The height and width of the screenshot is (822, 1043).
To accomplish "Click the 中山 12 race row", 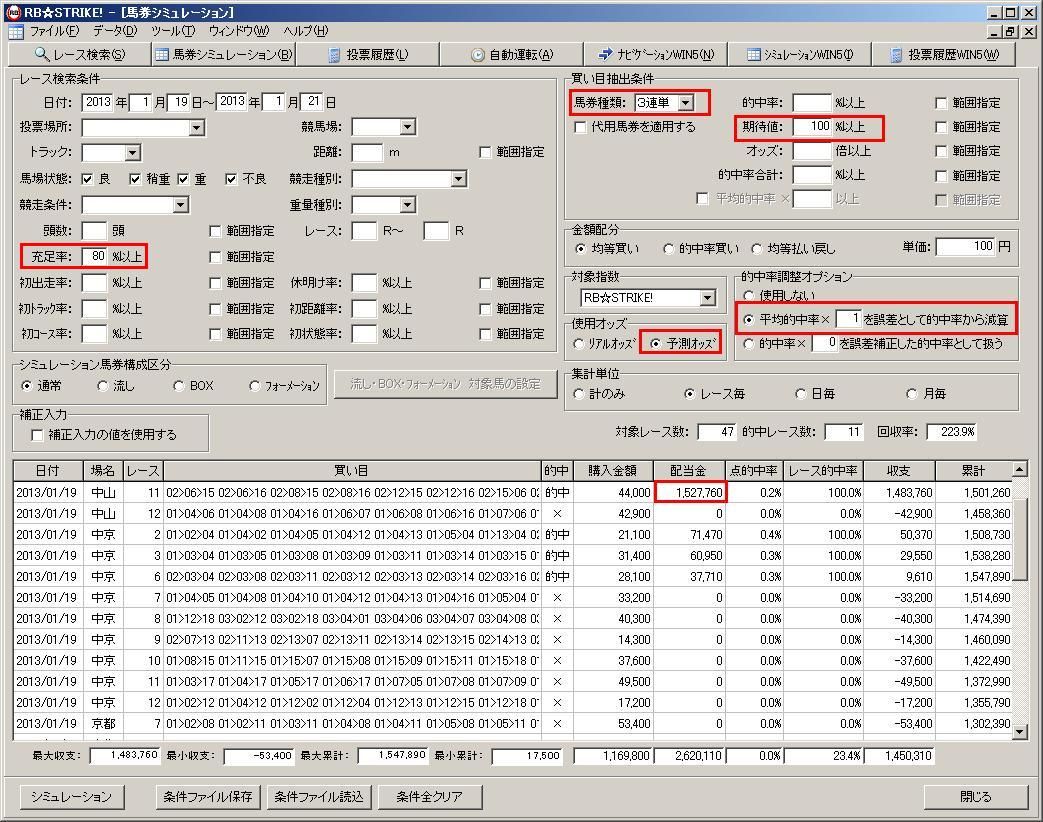I will click(x=512, y=514).
